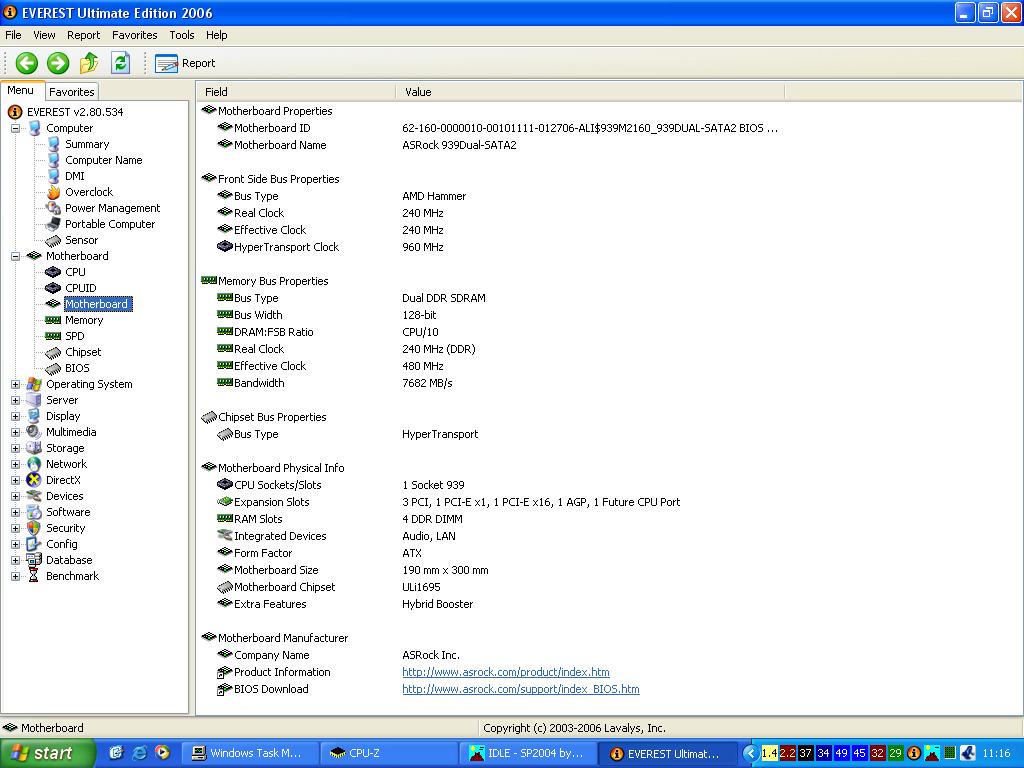Screen dimensions: 1024x768
Task: Collapse the Computer tree branch
Action: coord(15,129)
